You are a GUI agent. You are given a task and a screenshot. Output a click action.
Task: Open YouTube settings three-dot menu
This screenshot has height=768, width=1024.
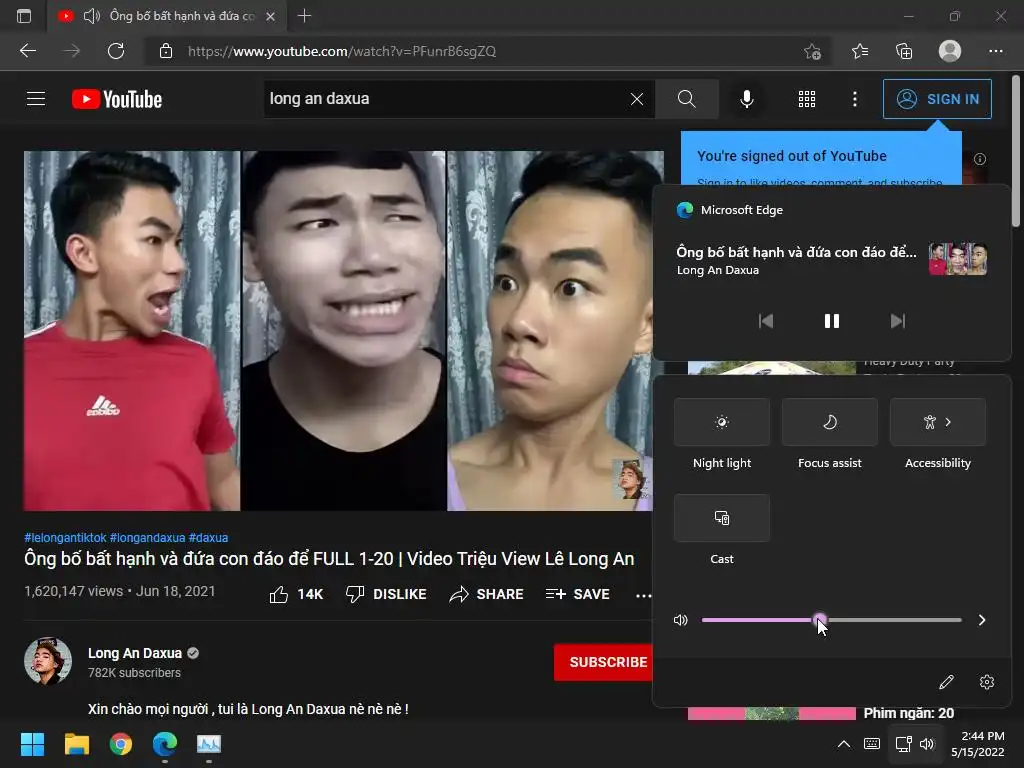854,99
